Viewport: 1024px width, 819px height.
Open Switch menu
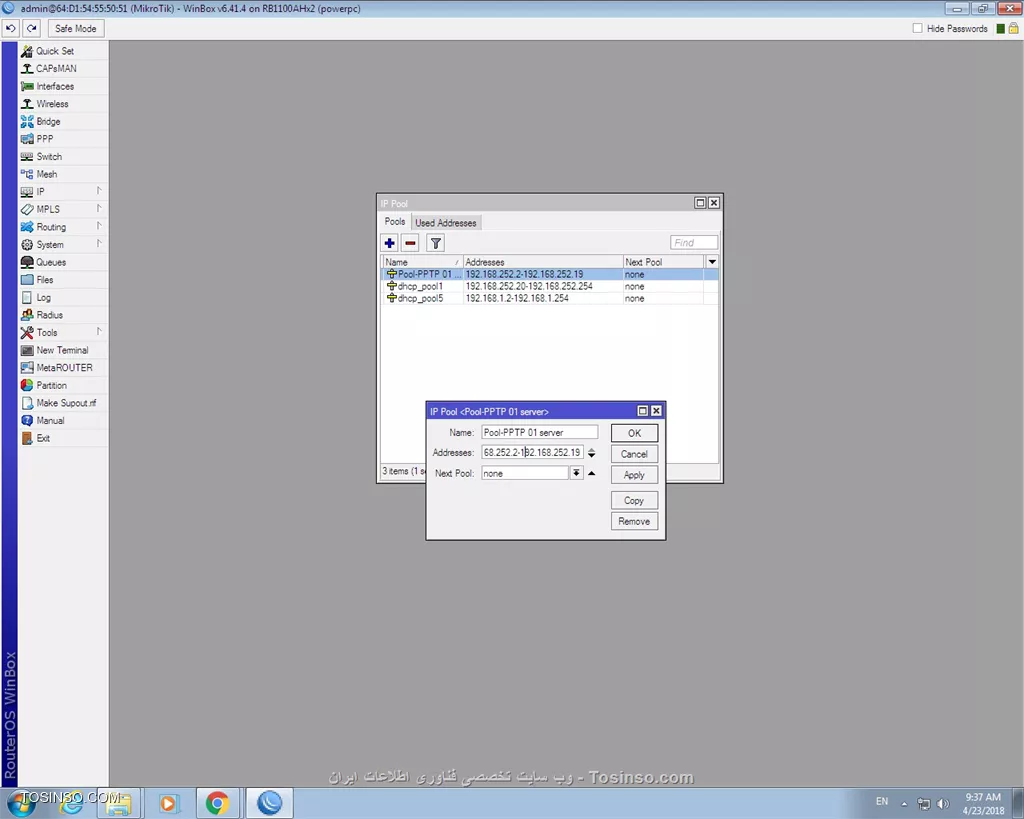point(49,157)
